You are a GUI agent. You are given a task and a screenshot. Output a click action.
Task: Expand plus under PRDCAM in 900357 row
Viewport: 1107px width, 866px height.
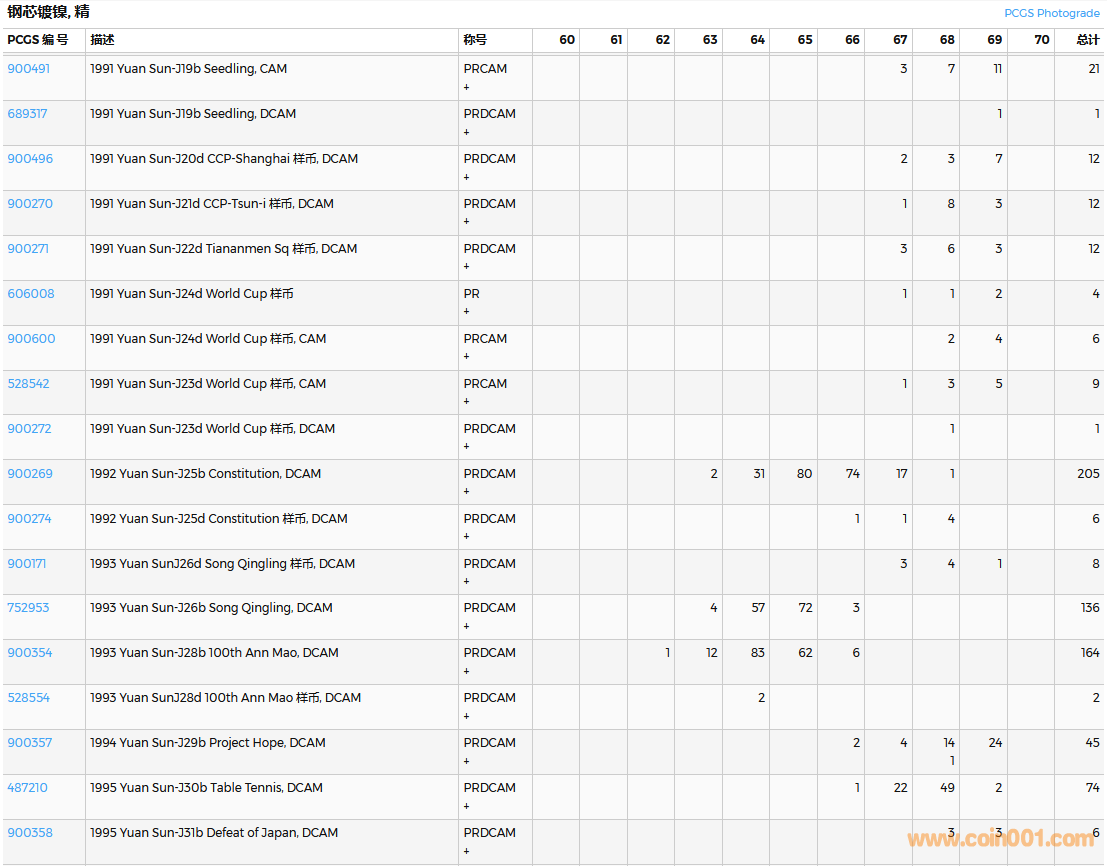[x=466, y=761]
